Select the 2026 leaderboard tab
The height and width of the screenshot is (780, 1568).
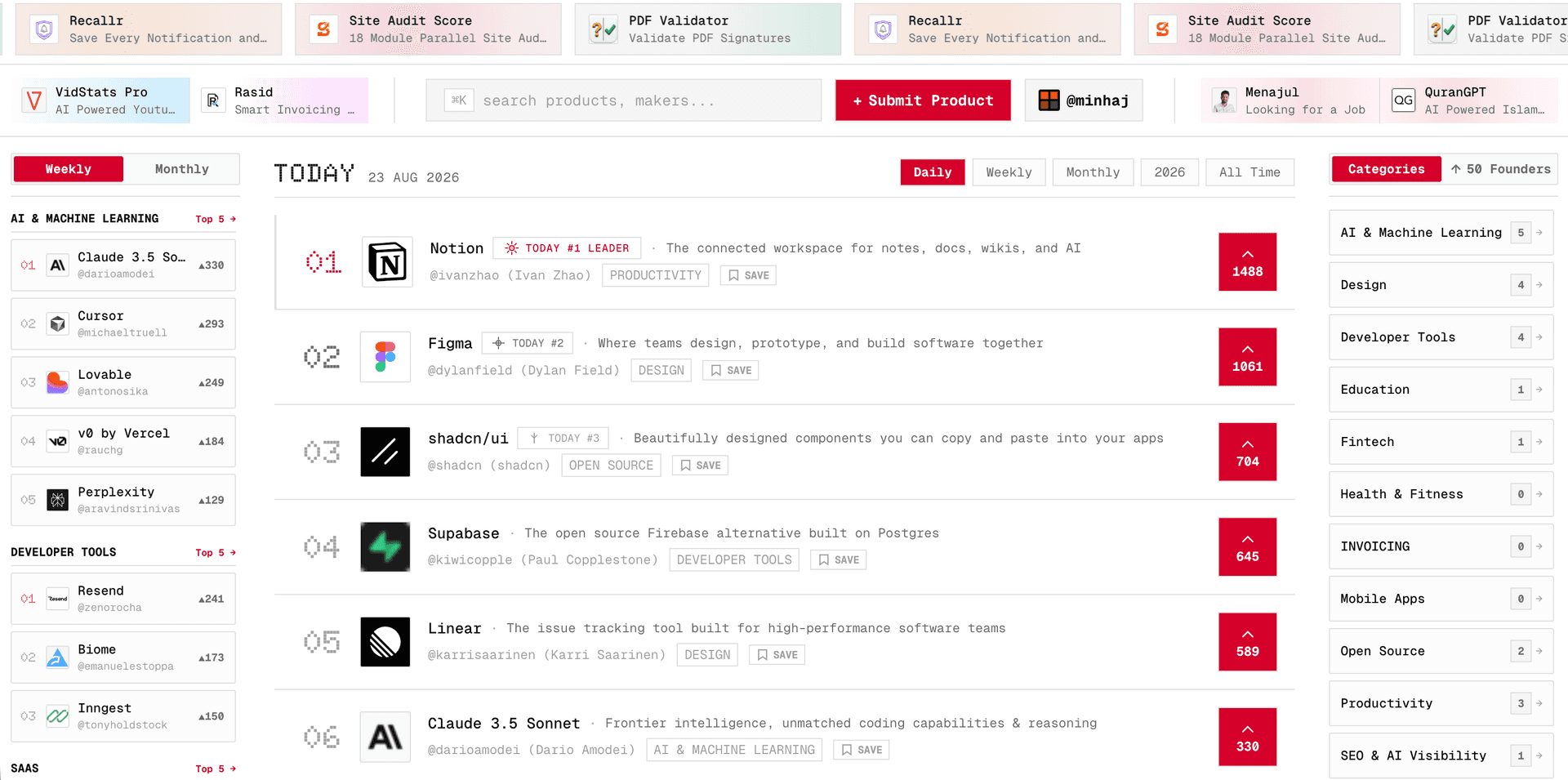click(1169, 172)
